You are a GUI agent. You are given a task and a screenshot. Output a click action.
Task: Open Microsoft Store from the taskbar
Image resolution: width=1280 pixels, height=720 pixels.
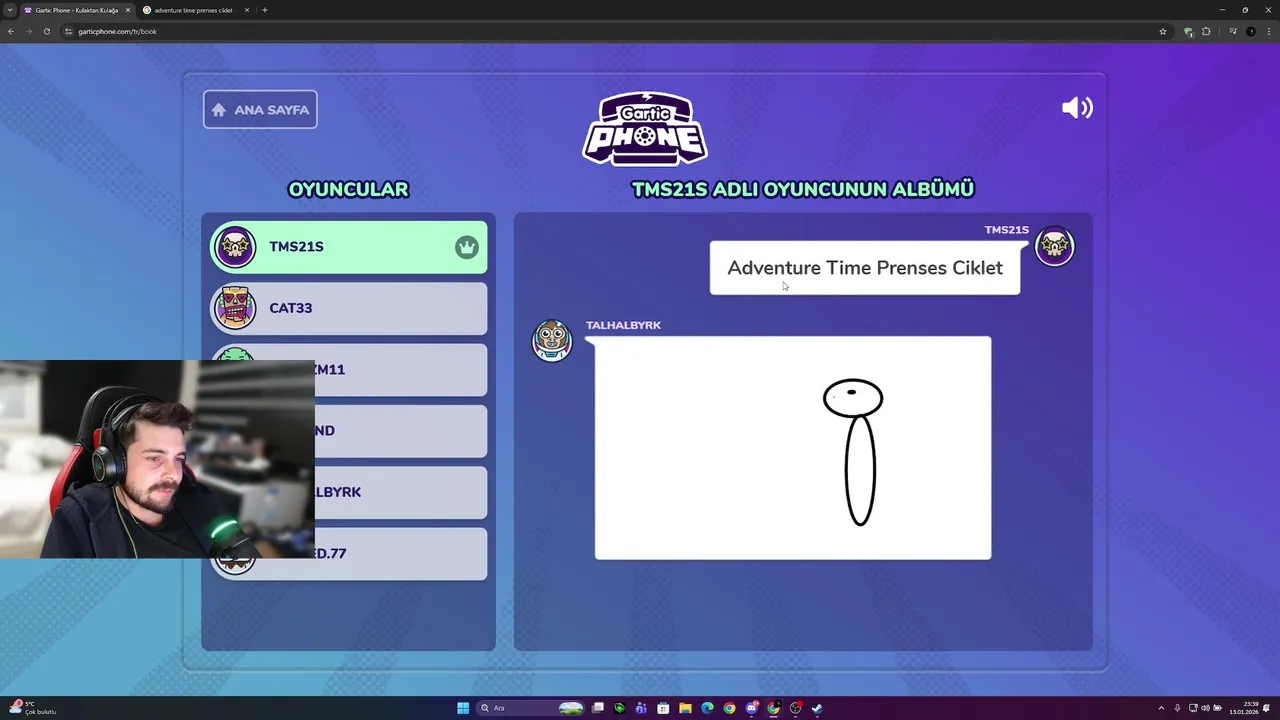click(x=663, y=708)
